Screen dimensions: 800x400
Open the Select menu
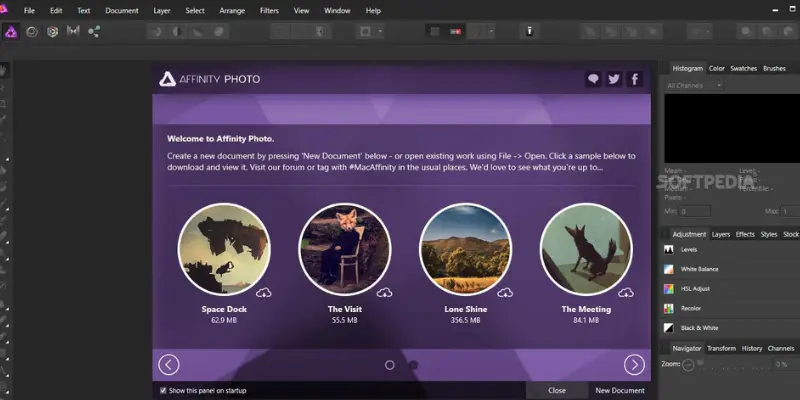pyautogui.click(x=195, y=10)
